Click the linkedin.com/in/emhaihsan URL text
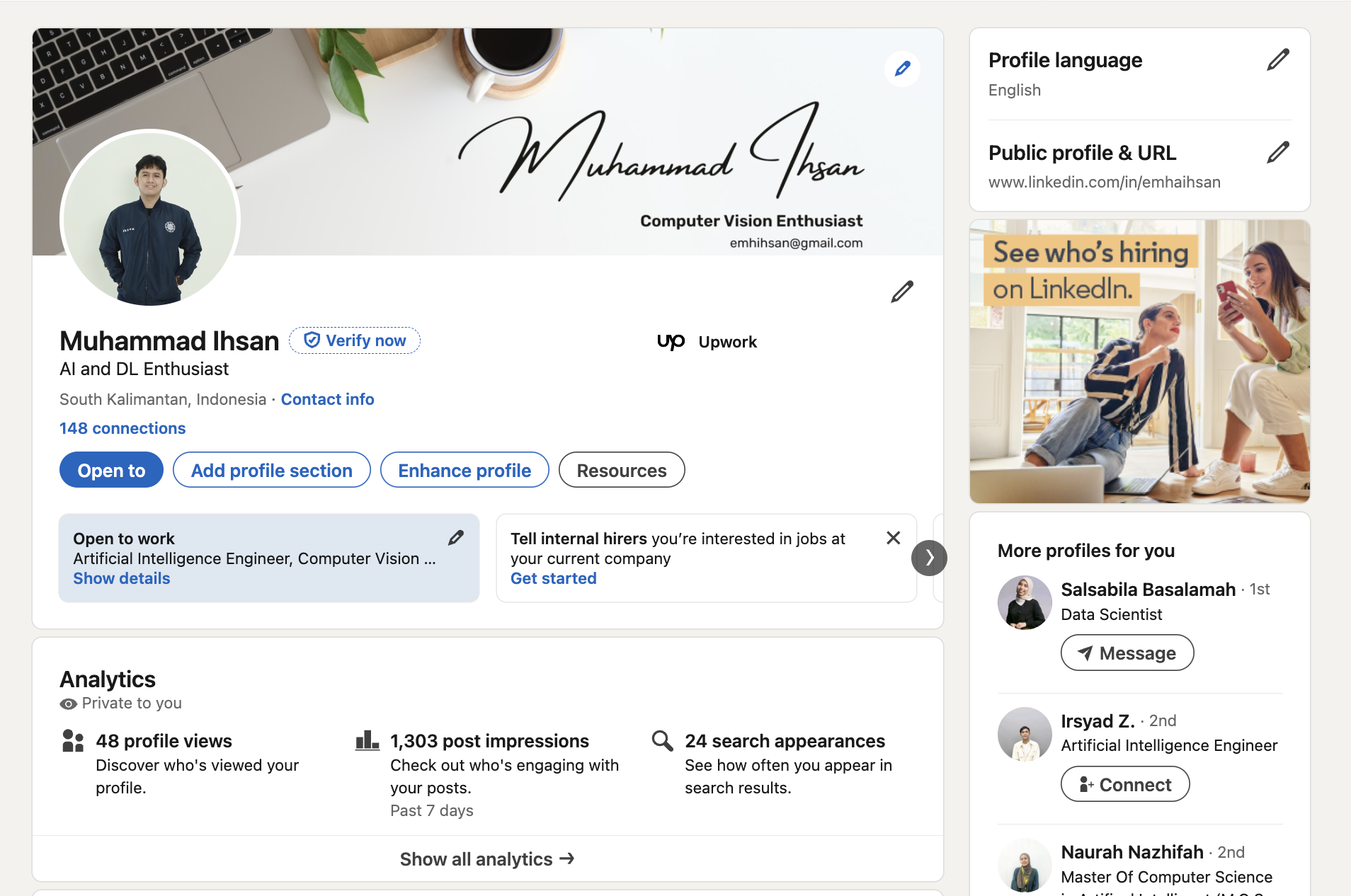Viewport: 1351px width, 896px height. pos(1104,182)
